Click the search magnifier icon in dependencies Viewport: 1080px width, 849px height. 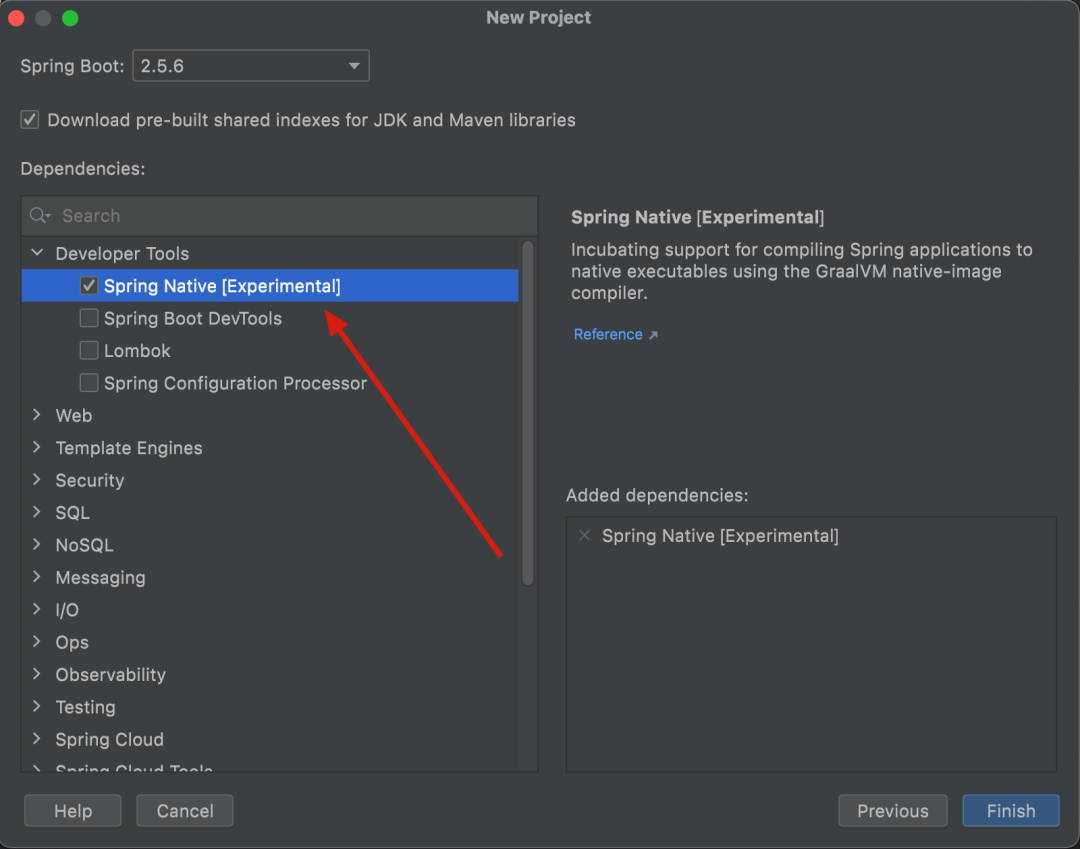40,216
